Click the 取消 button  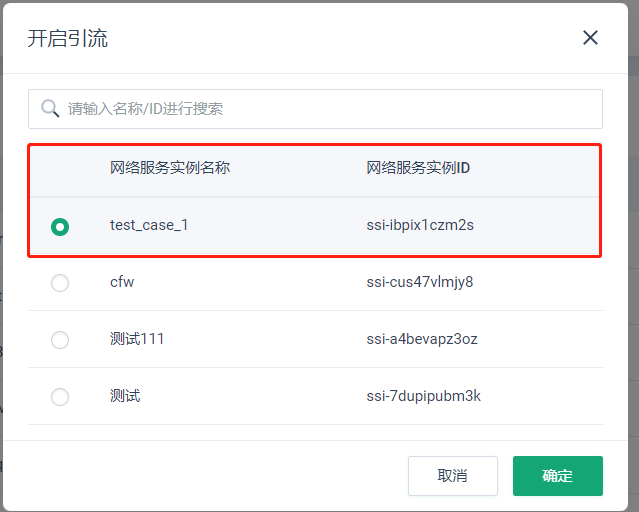click(453, 476)
